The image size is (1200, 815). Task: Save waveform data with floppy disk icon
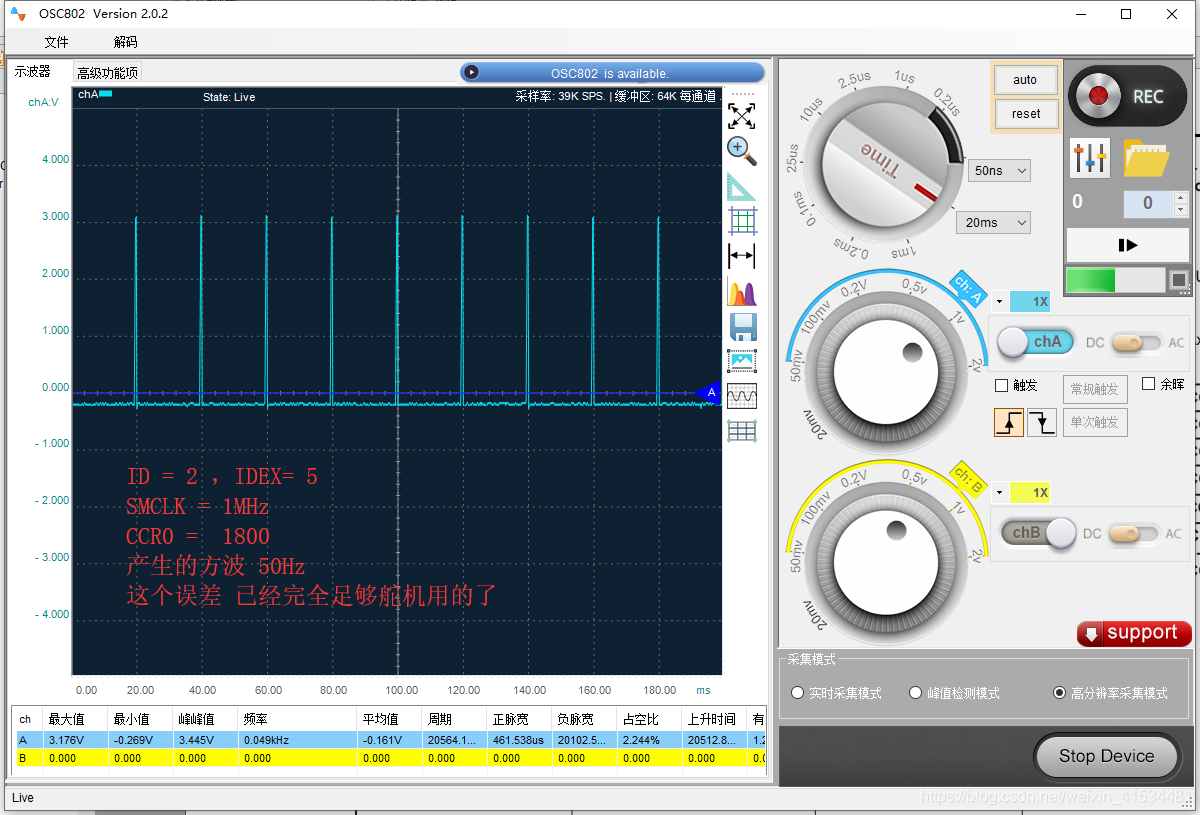(x=741, y=327)
